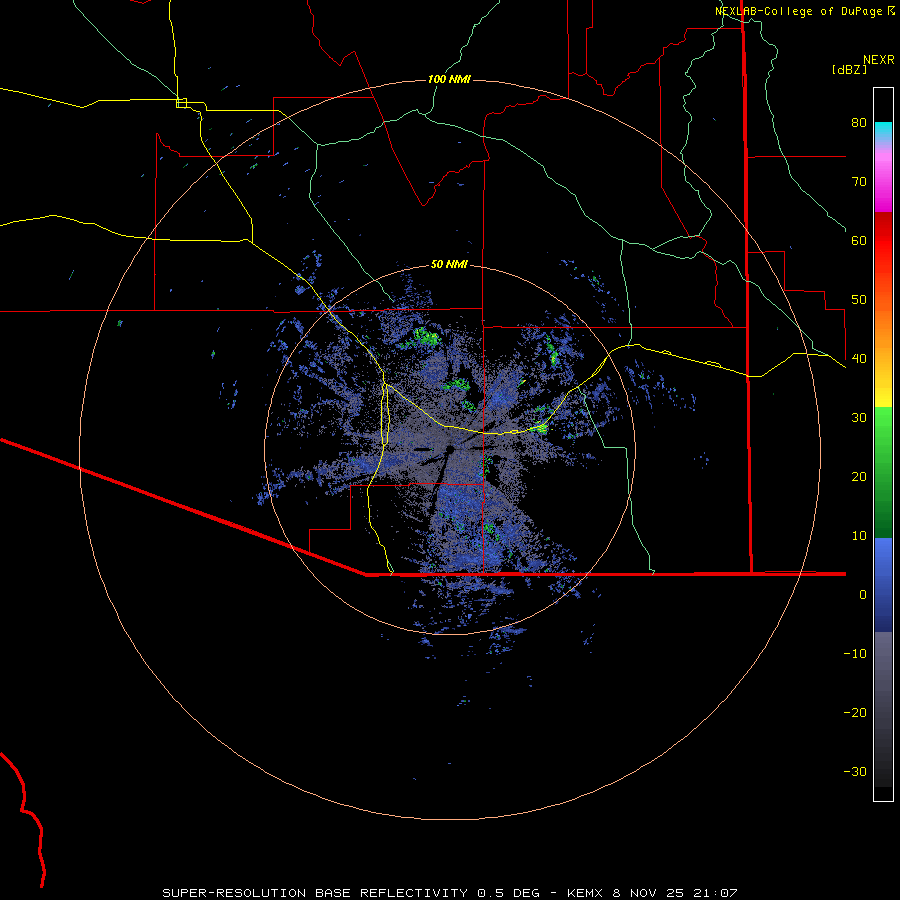Click the 70 dBZ scale value

pos(859,182)
